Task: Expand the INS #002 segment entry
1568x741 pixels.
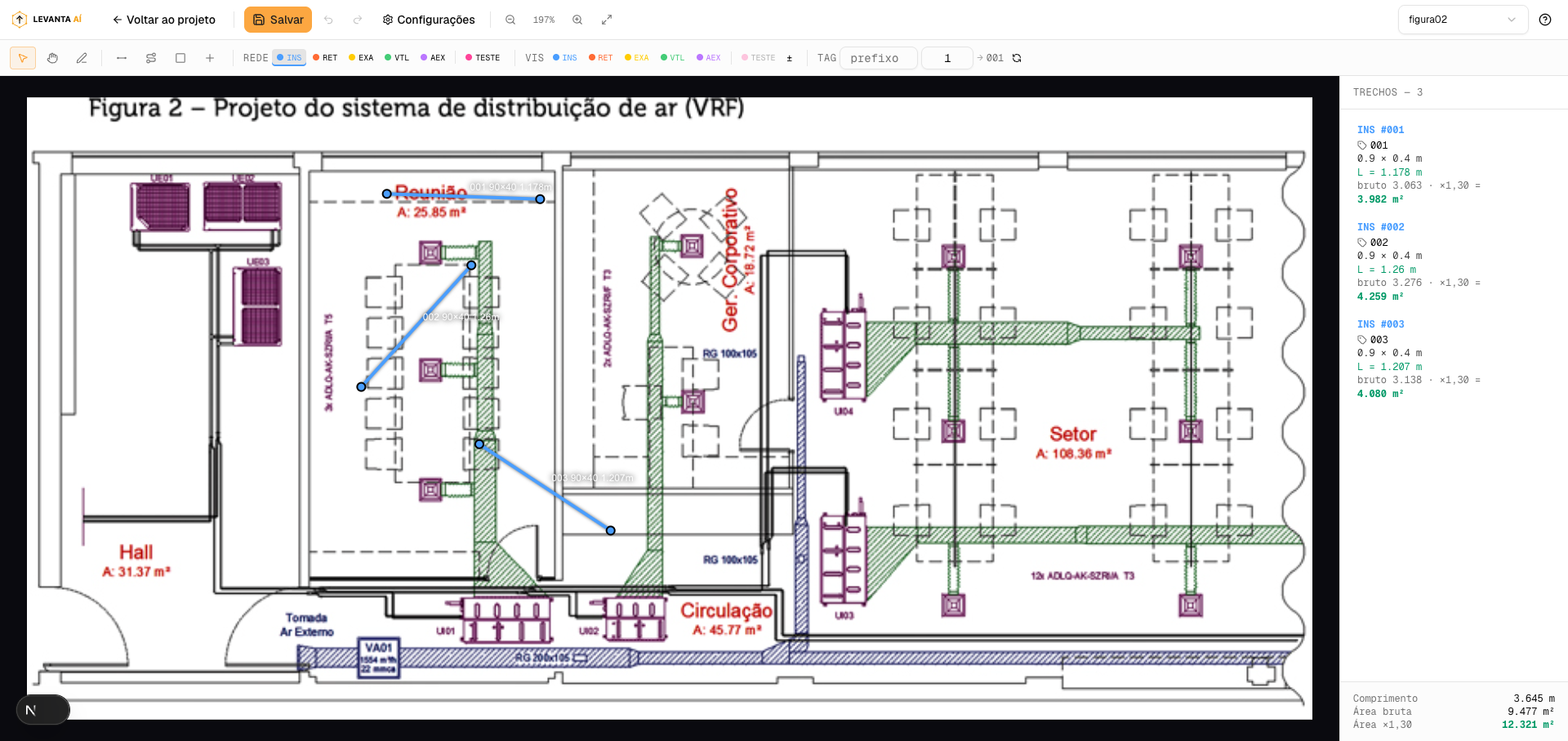Action: click(x=1381, y=227)
